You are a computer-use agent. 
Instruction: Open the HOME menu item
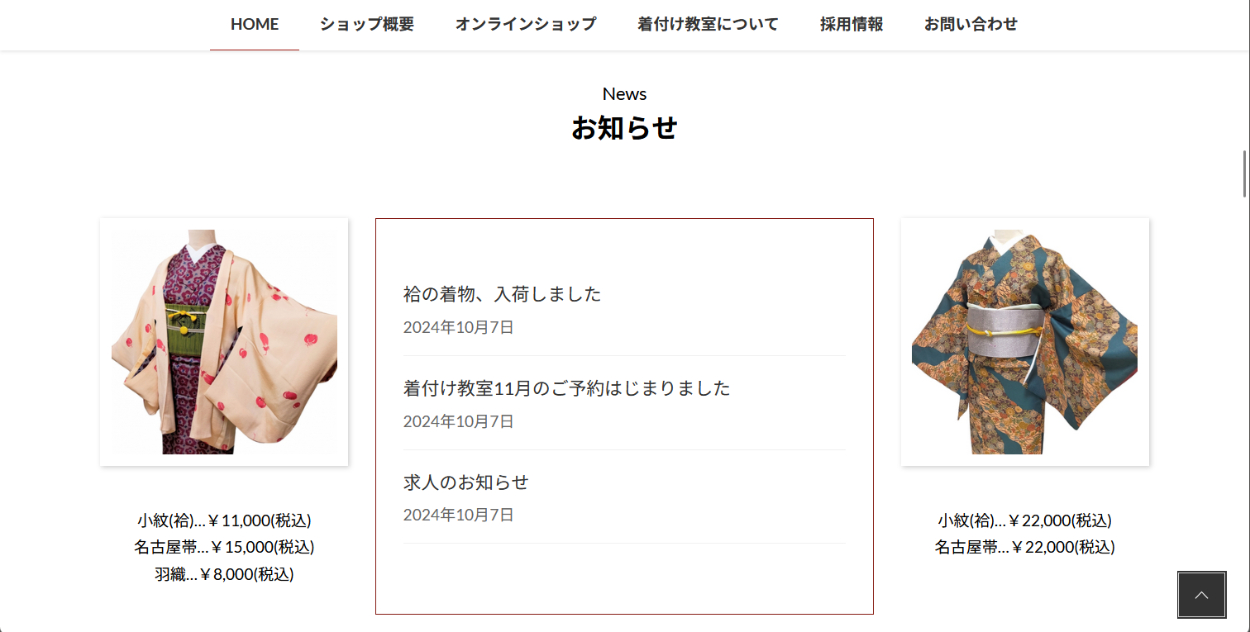pyautogui.click(x=254, y=24)
